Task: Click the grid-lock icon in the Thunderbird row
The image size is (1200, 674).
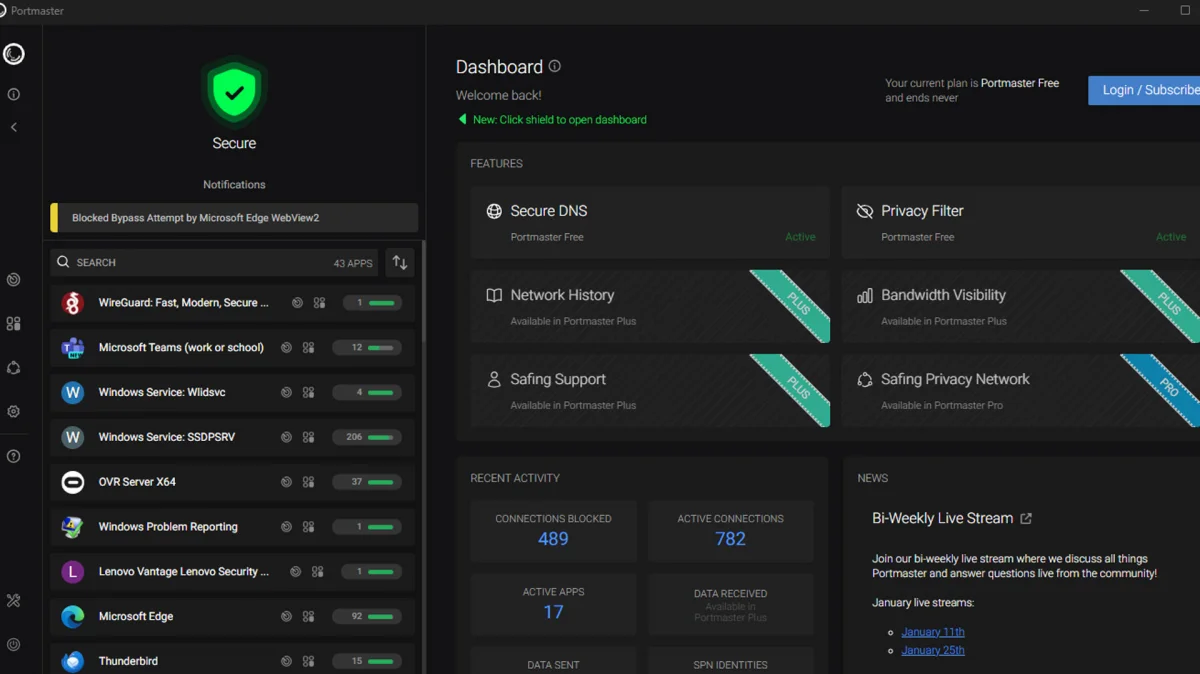Action: pyautogui.click(x=308, y=661)
